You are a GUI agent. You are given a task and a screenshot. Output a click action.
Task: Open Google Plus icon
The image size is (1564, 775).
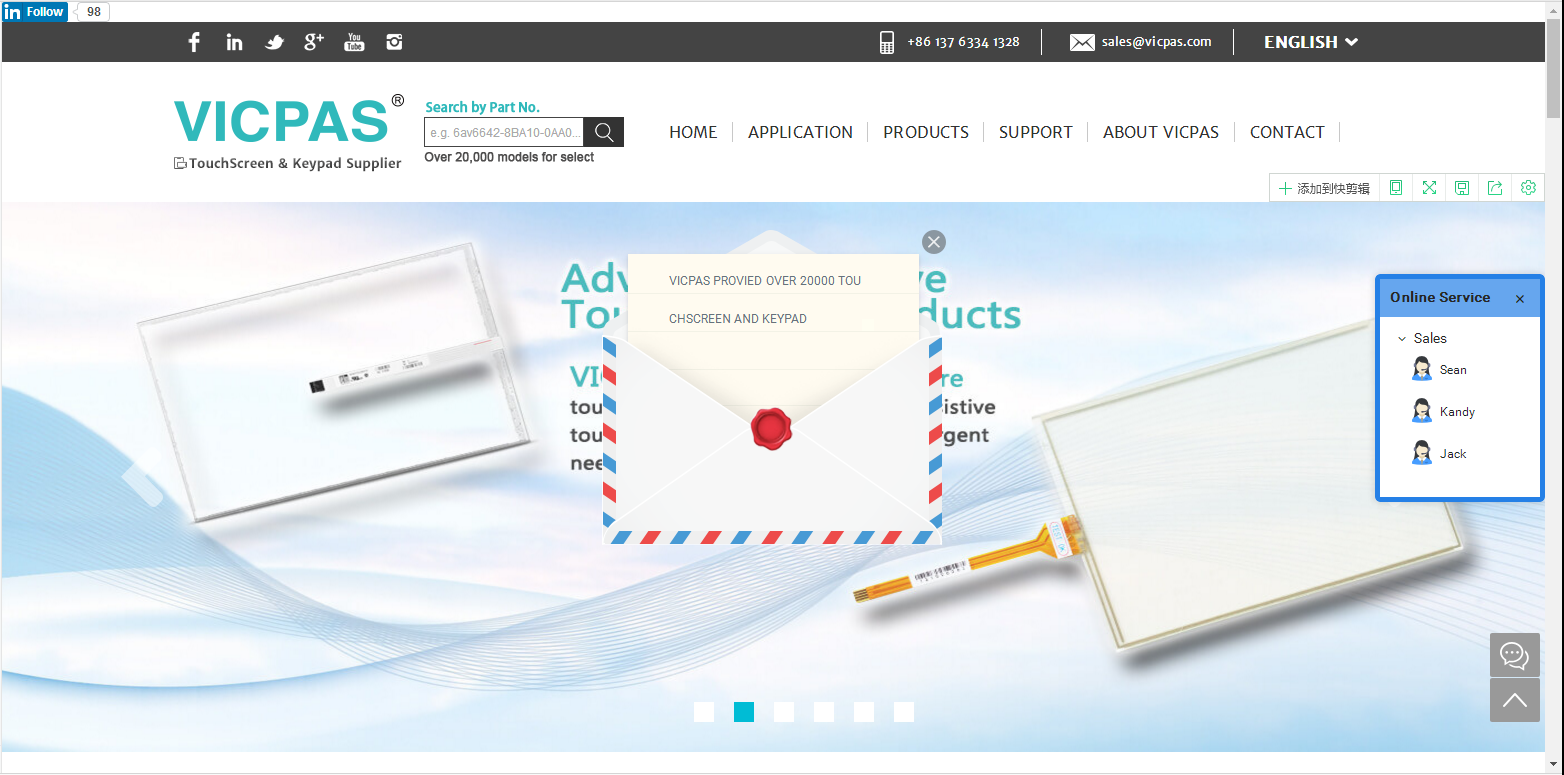pos(314,41)
